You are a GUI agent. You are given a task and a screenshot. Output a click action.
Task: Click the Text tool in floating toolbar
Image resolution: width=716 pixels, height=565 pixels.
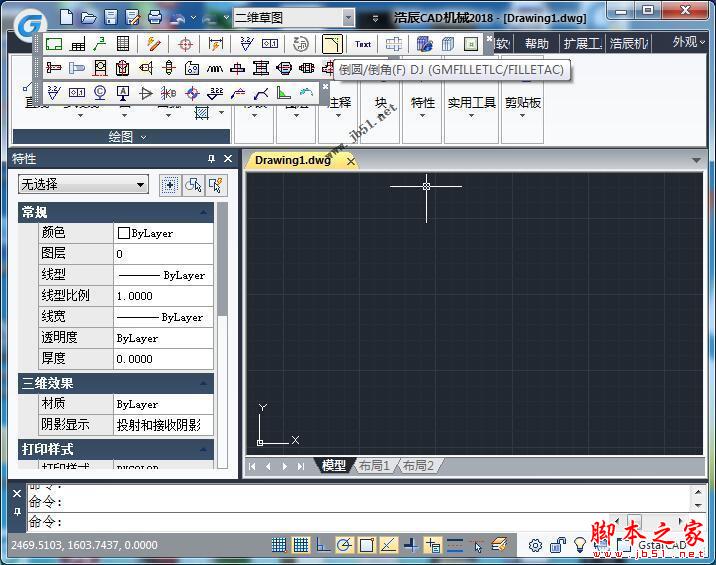[363, 44]
